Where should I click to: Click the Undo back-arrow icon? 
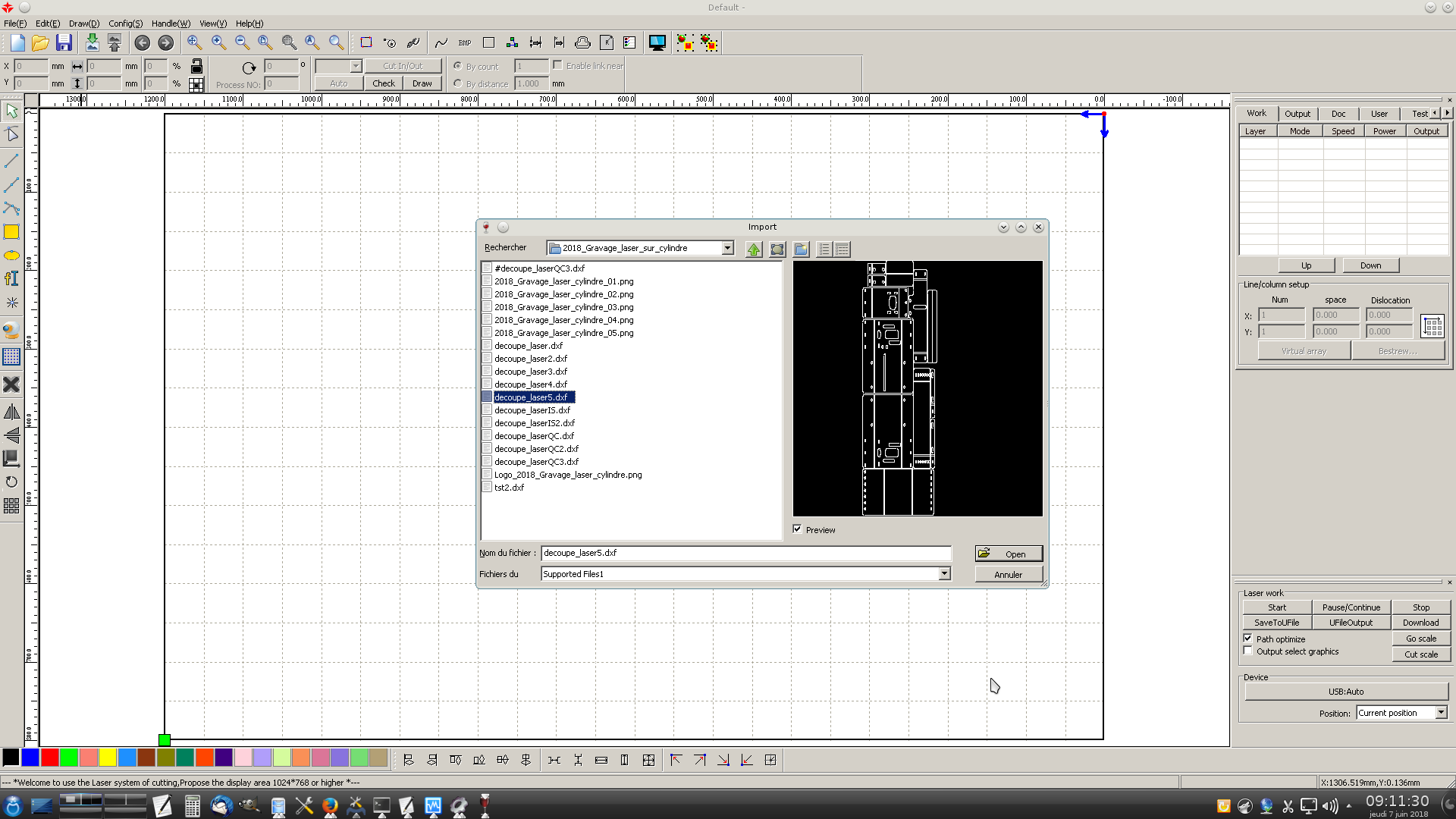point(142,42)
